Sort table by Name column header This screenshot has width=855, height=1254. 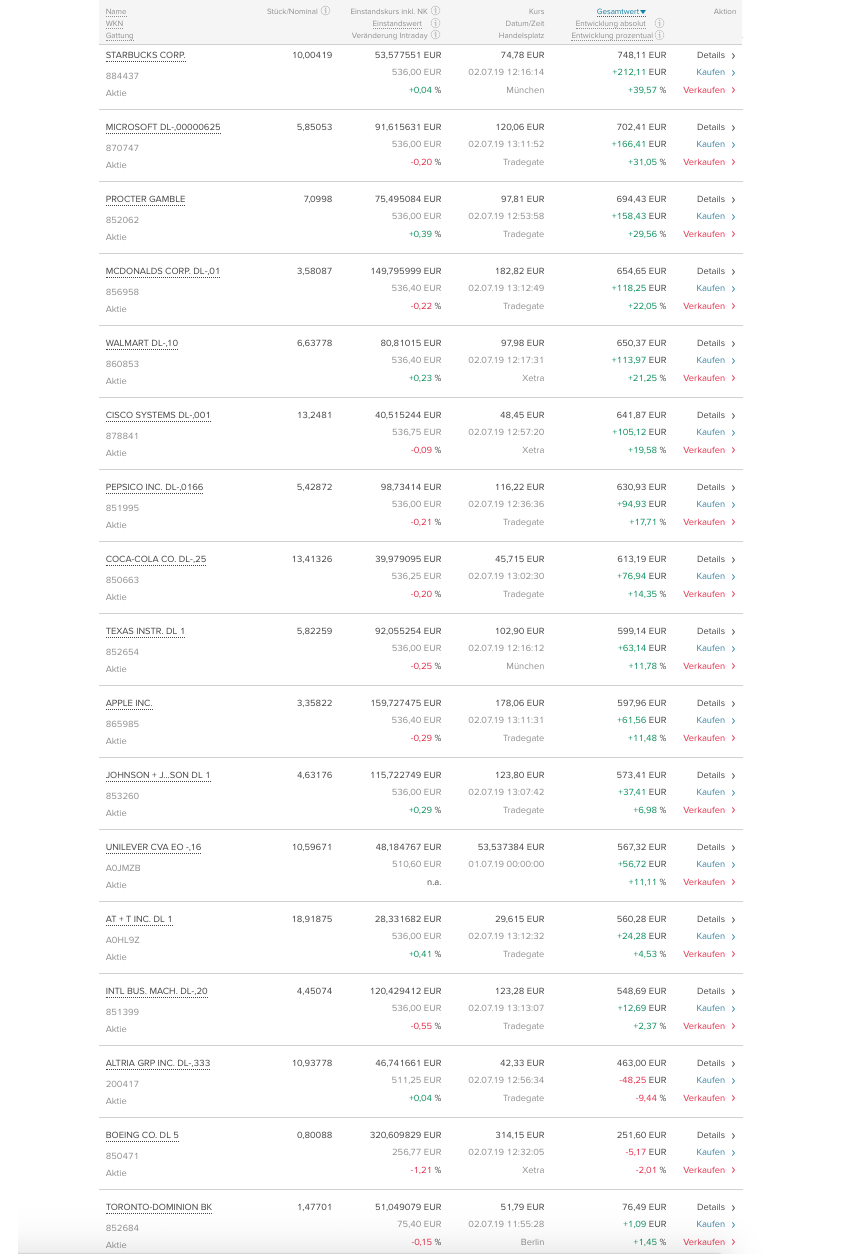tap(116, 11)
